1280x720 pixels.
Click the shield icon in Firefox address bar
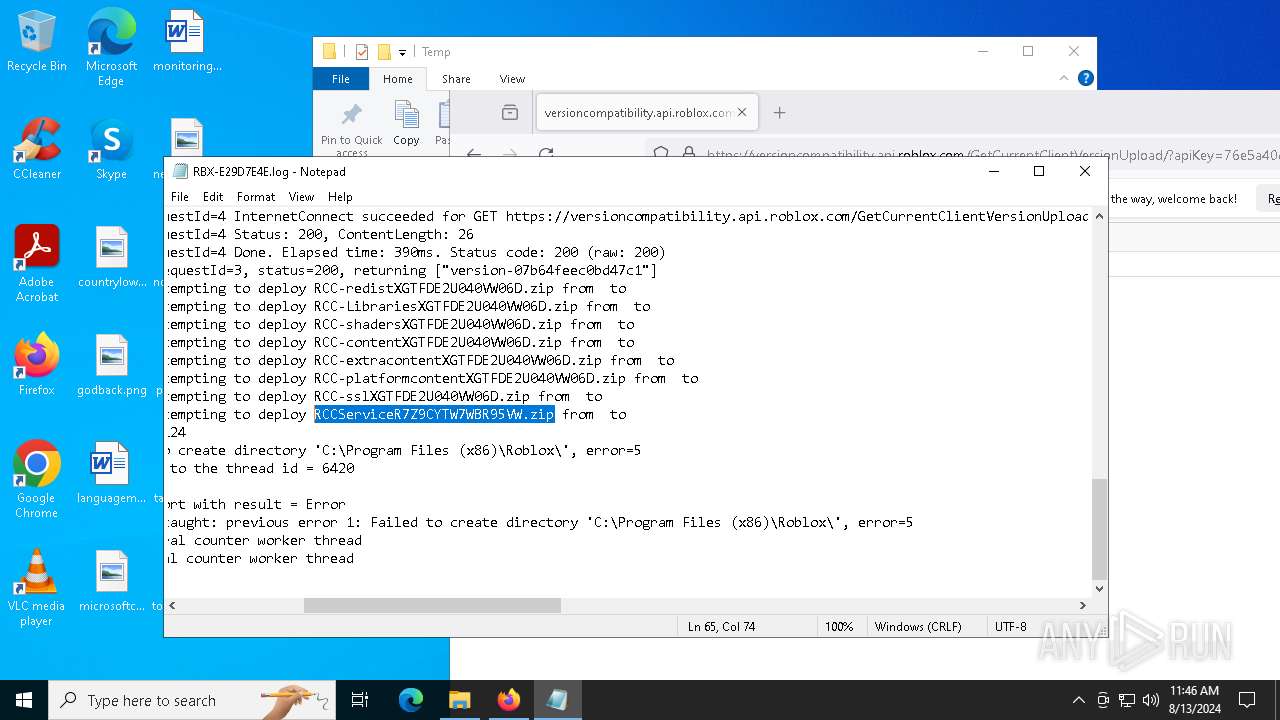point(661,154)
